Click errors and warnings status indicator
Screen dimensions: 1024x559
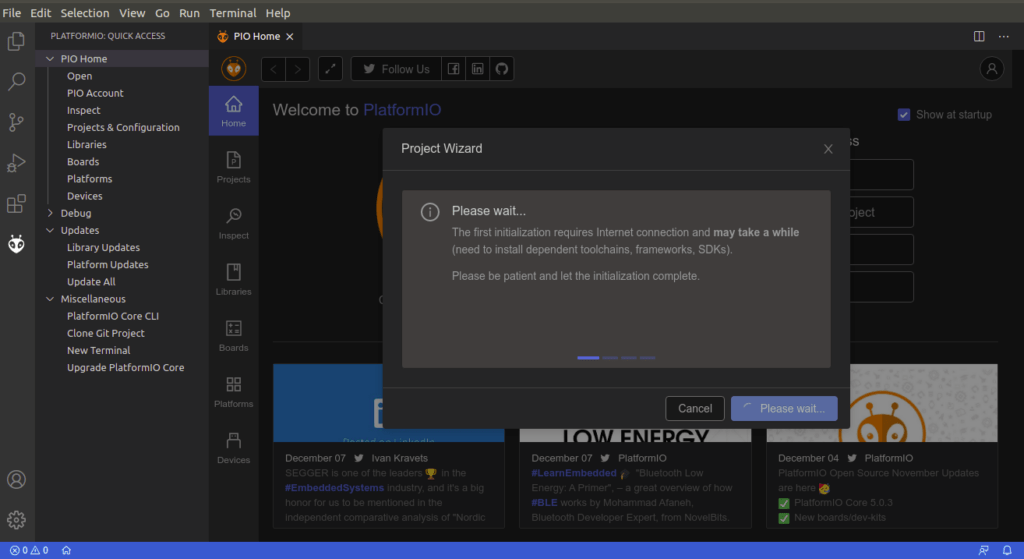click(29, 551)
